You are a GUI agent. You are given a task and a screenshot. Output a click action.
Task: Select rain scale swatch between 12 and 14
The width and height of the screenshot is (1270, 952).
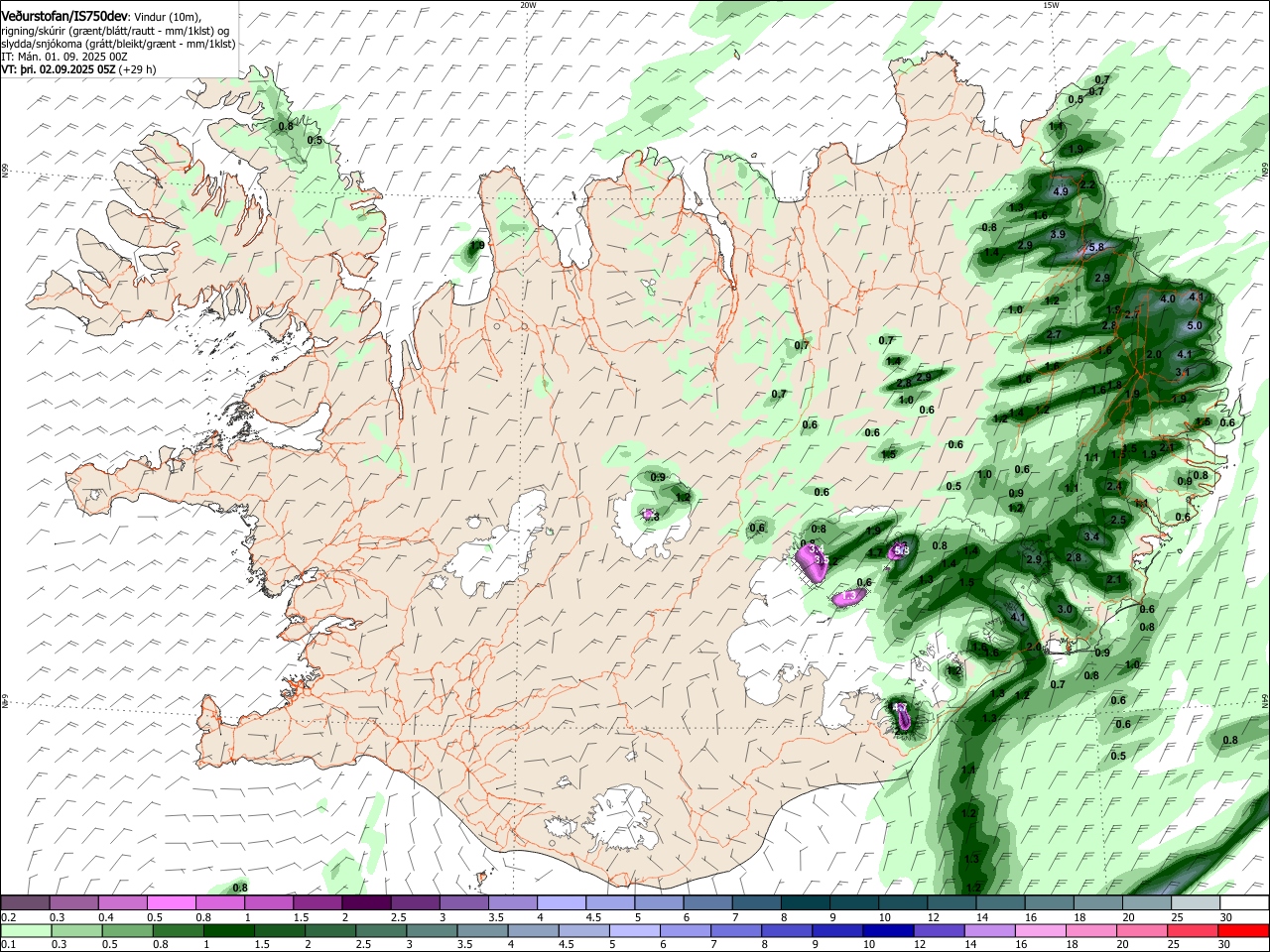tap(939, 930)
